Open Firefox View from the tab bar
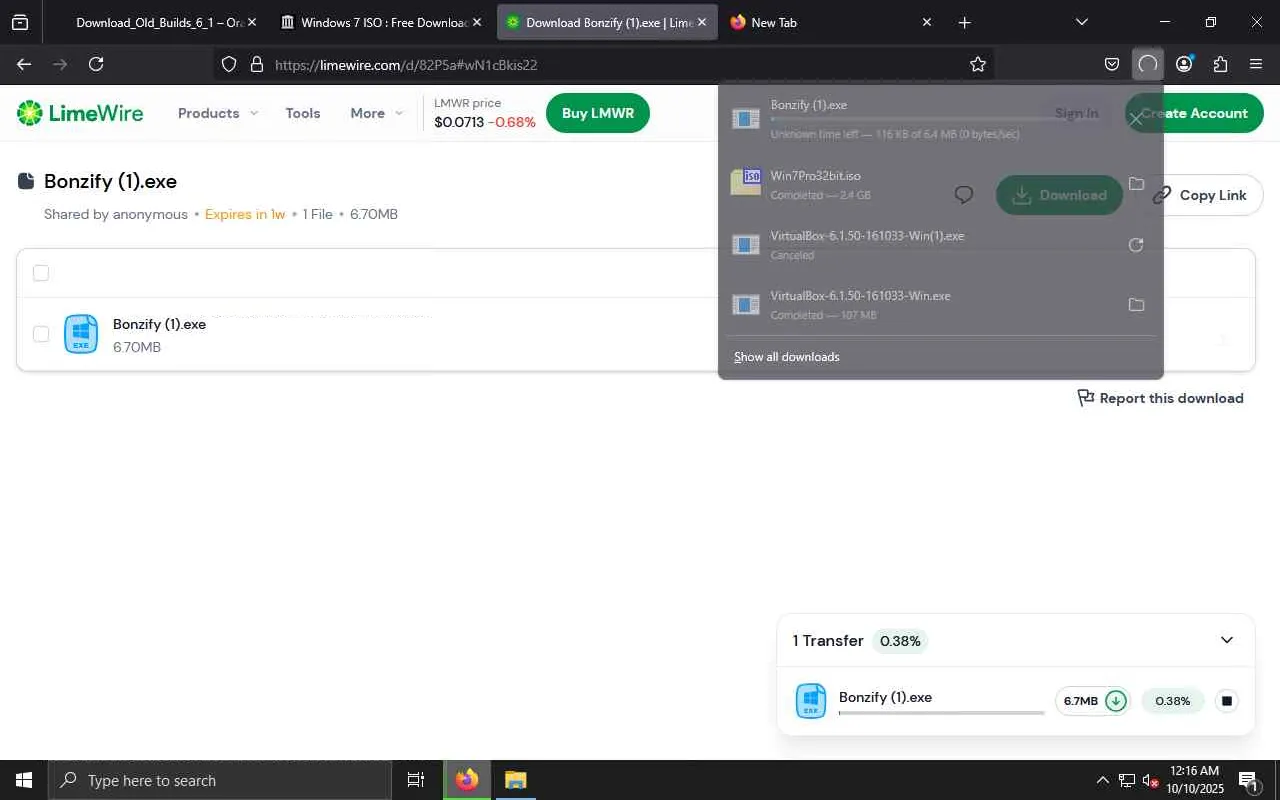 pyautogui.click(x=20, y=22)
